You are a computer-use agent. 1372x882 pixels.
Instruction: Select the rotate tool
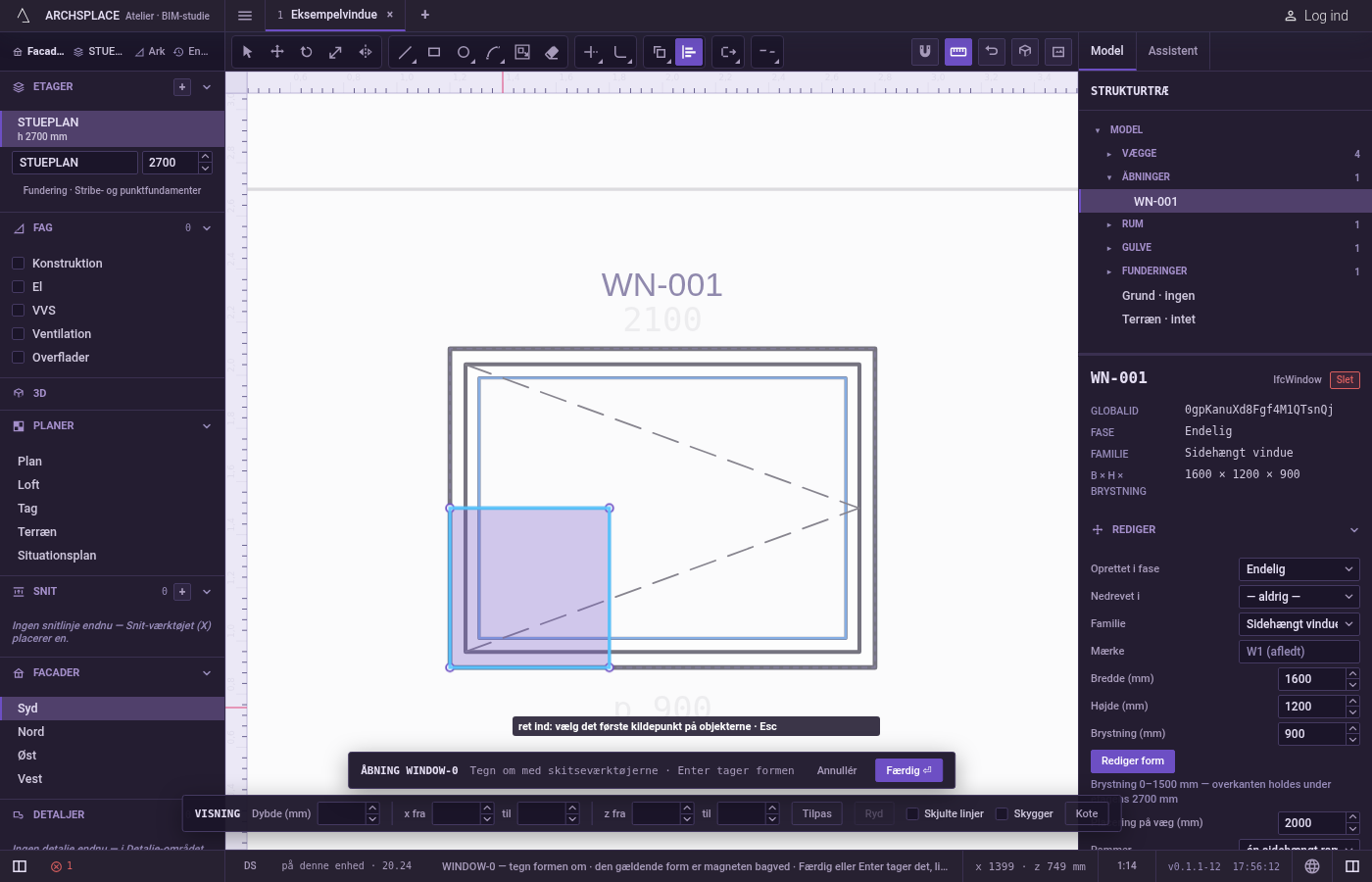[x=307, y=52]
